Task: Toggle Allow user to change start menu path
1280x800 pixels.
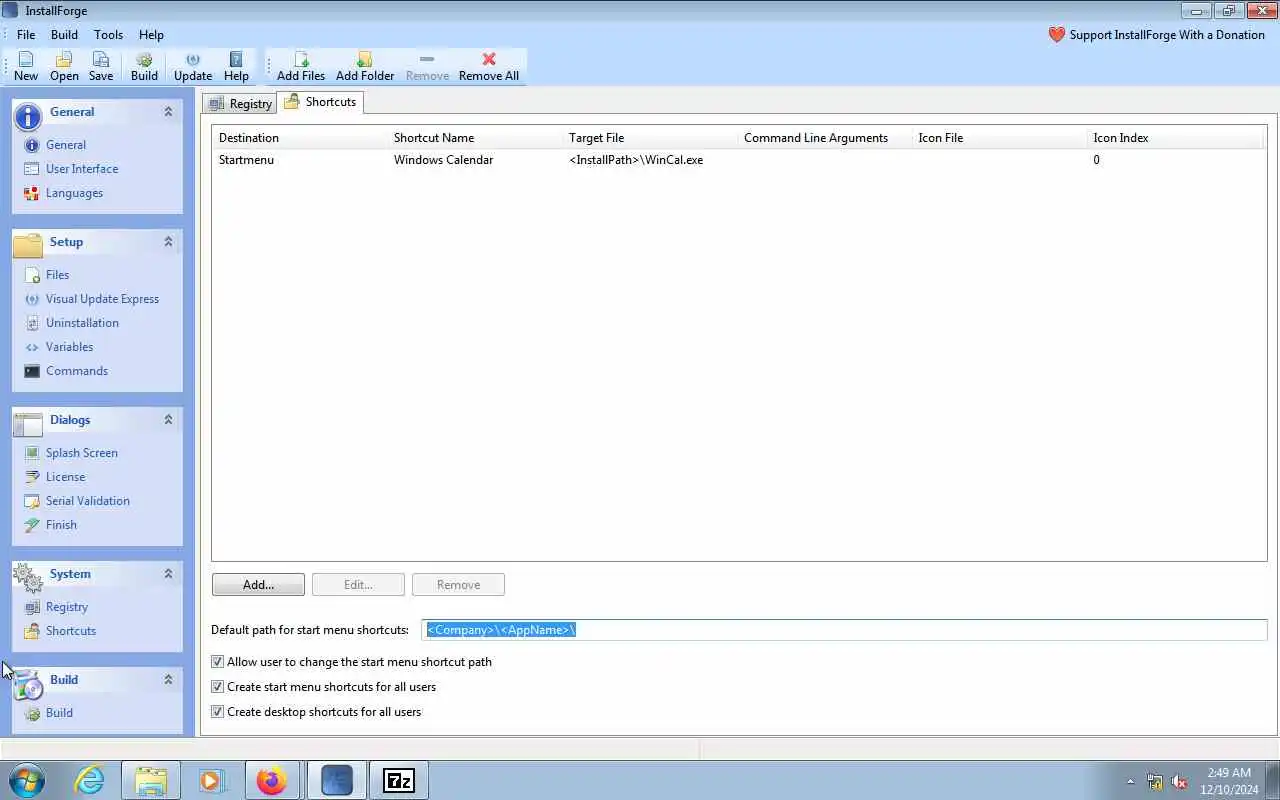Action: 217,662
